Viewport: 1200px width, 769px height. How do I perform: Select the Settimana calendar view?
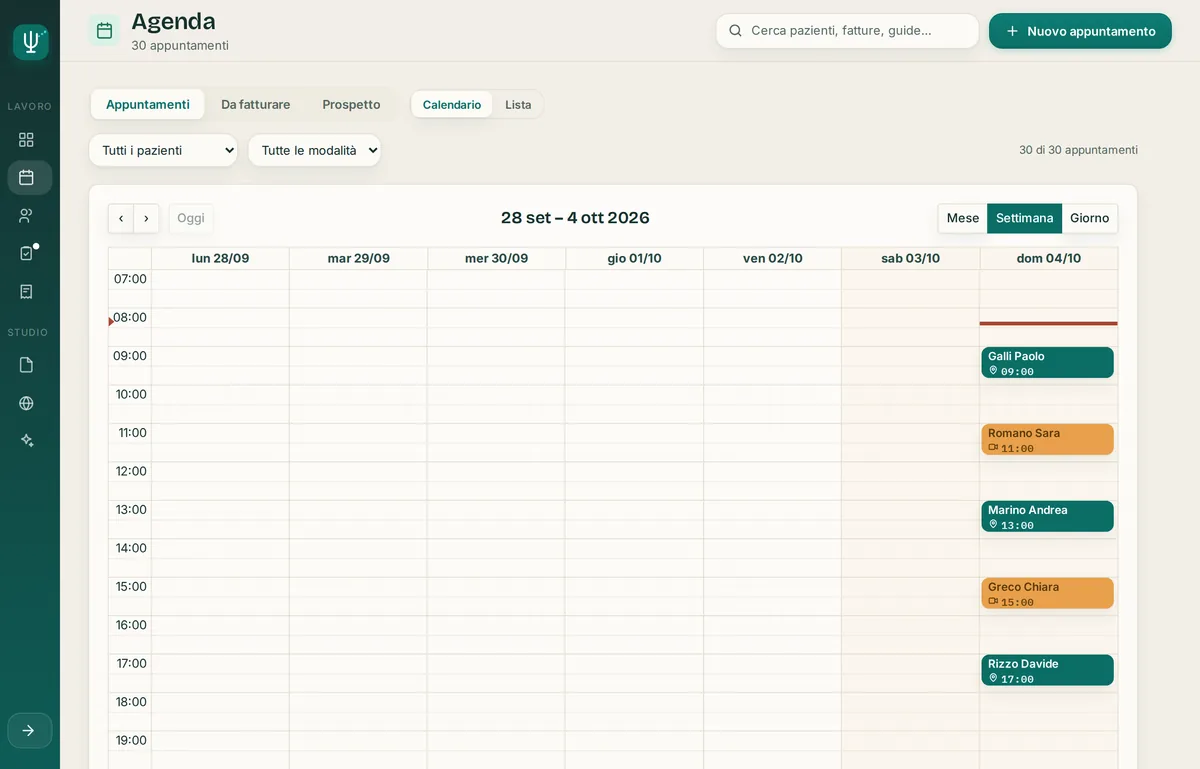tap(1025, 218)
